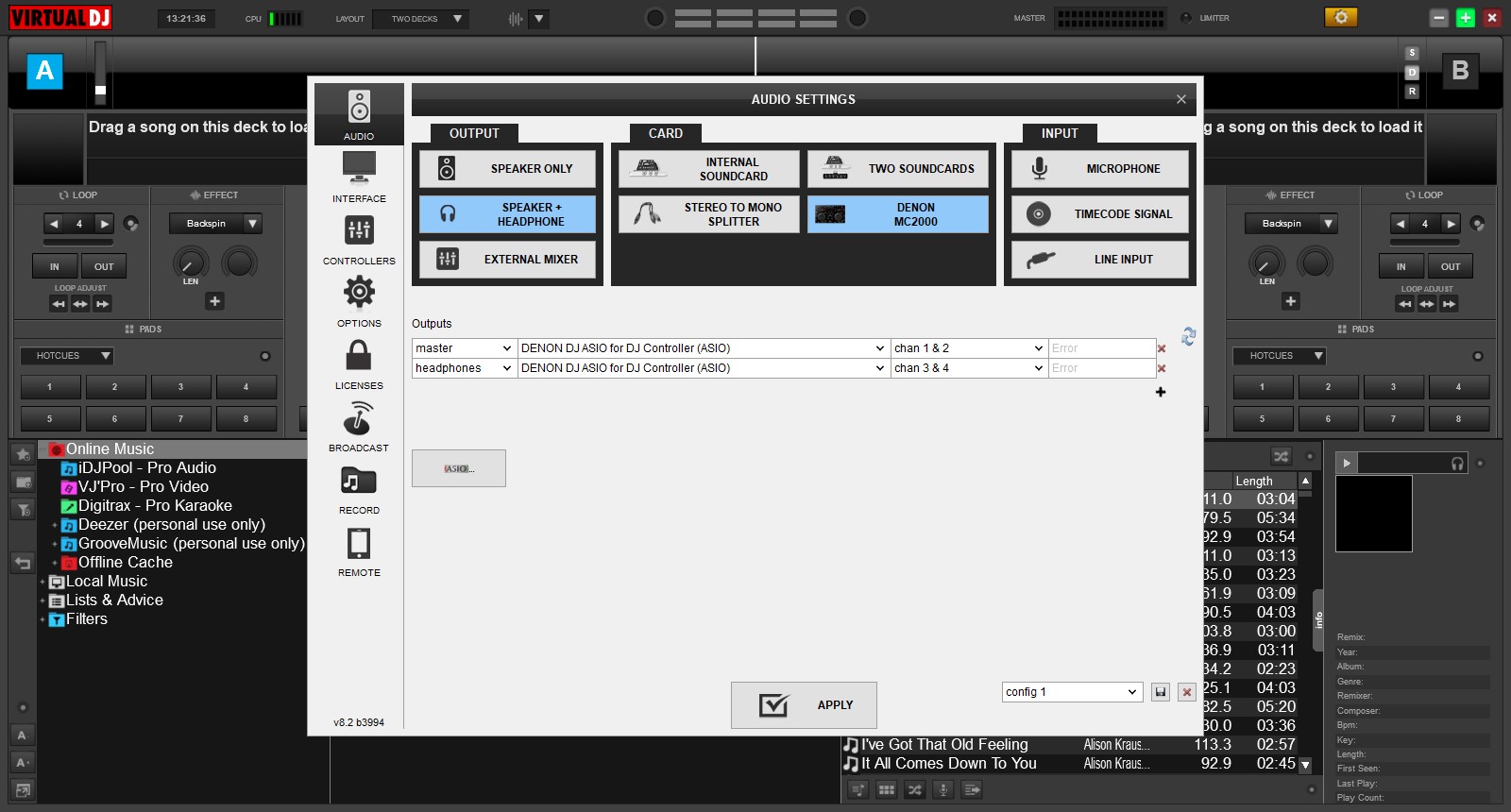This screenshot has height=812, width=1511.
Task: Add a new output row
Action: pos(1161,392)
